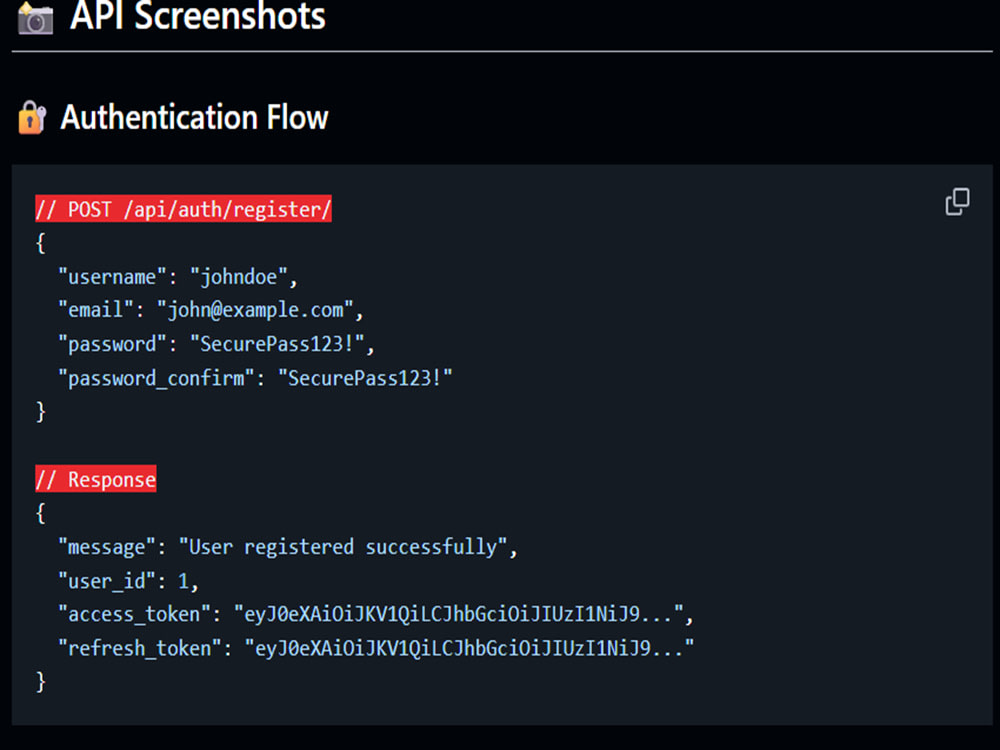Screen dimensions: 1000x750
Task: Click the API Screenshots heading
Action: pyautogui.click(x=198, y=15)
